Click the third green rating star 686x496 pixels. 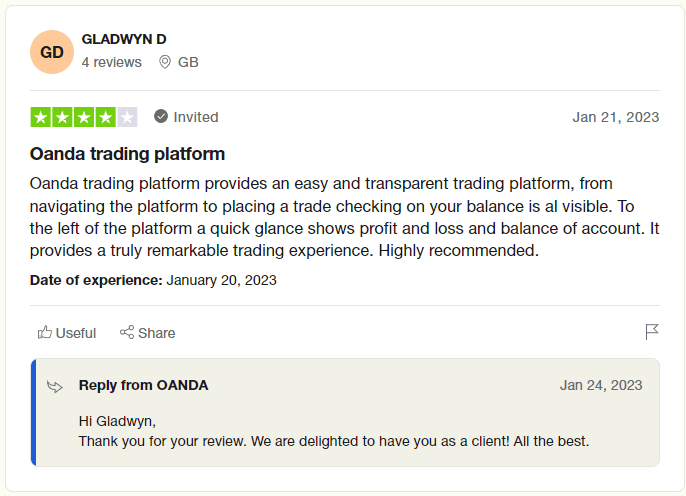point(84,117)
